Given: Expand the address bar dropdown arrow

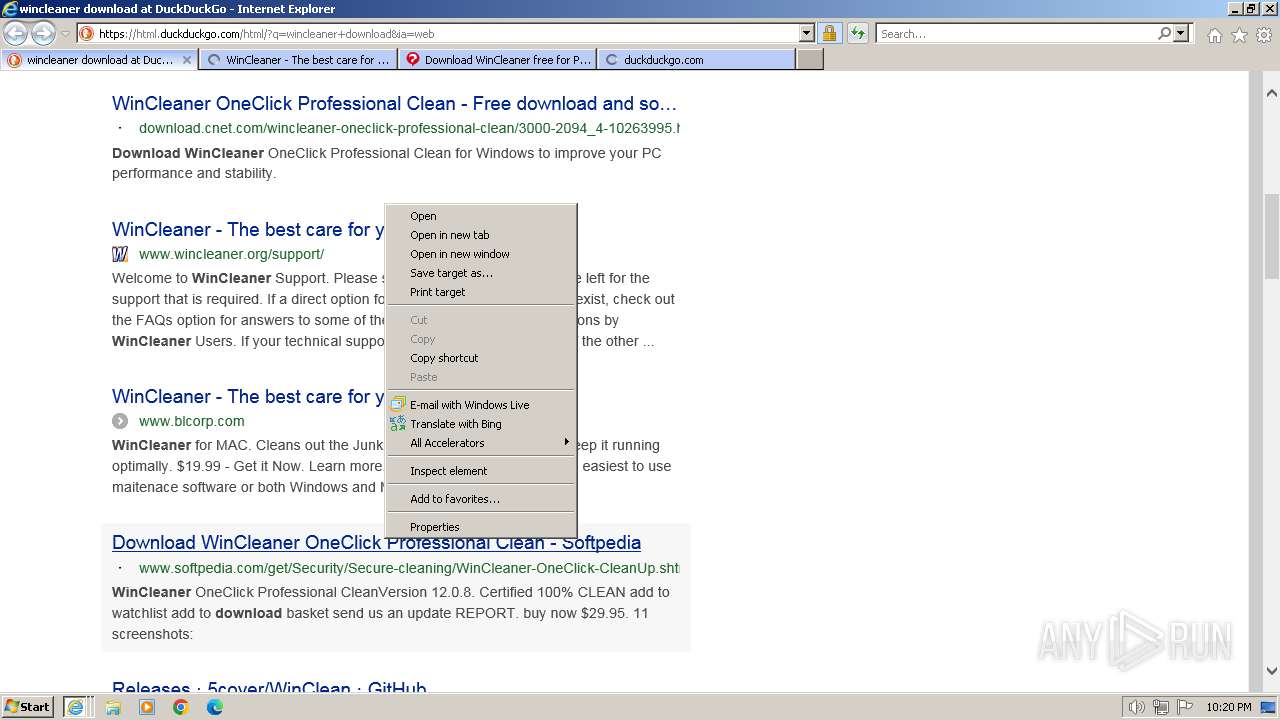Looking at the screenshot, I should click(807, 33).
